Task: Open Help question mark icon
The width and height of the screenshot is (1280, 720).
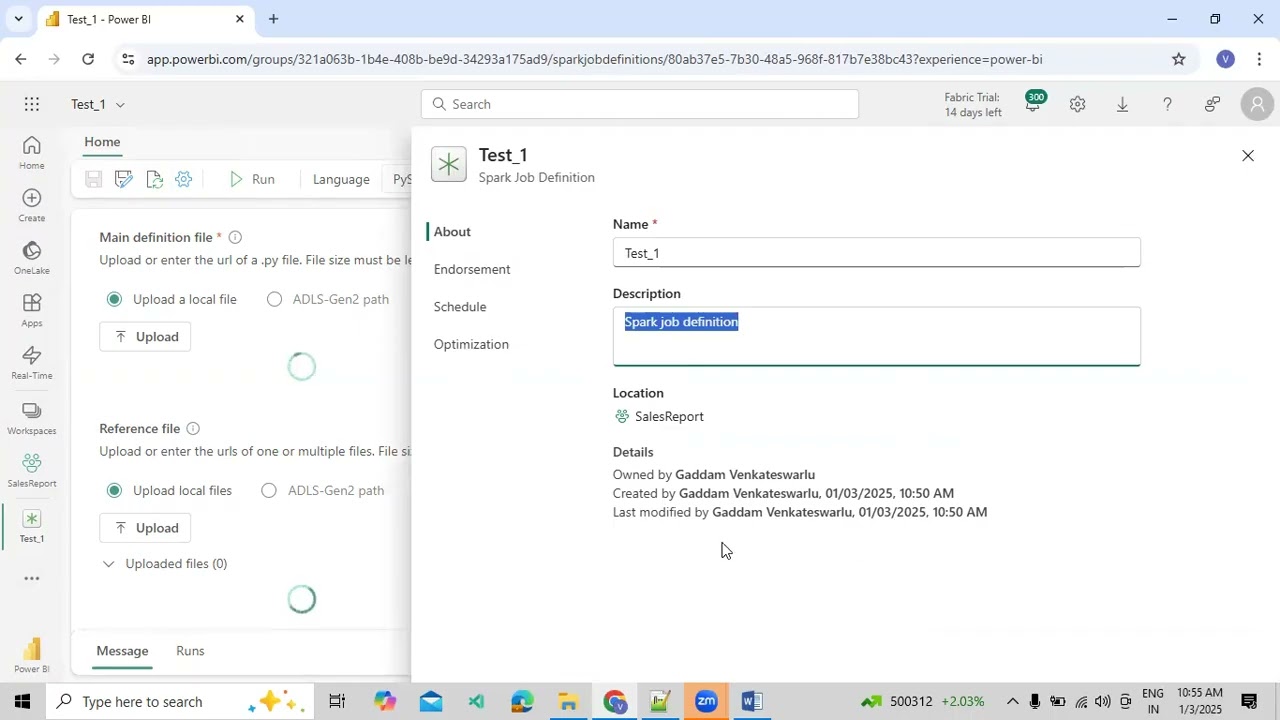Action: click(x=1167, y=104)
